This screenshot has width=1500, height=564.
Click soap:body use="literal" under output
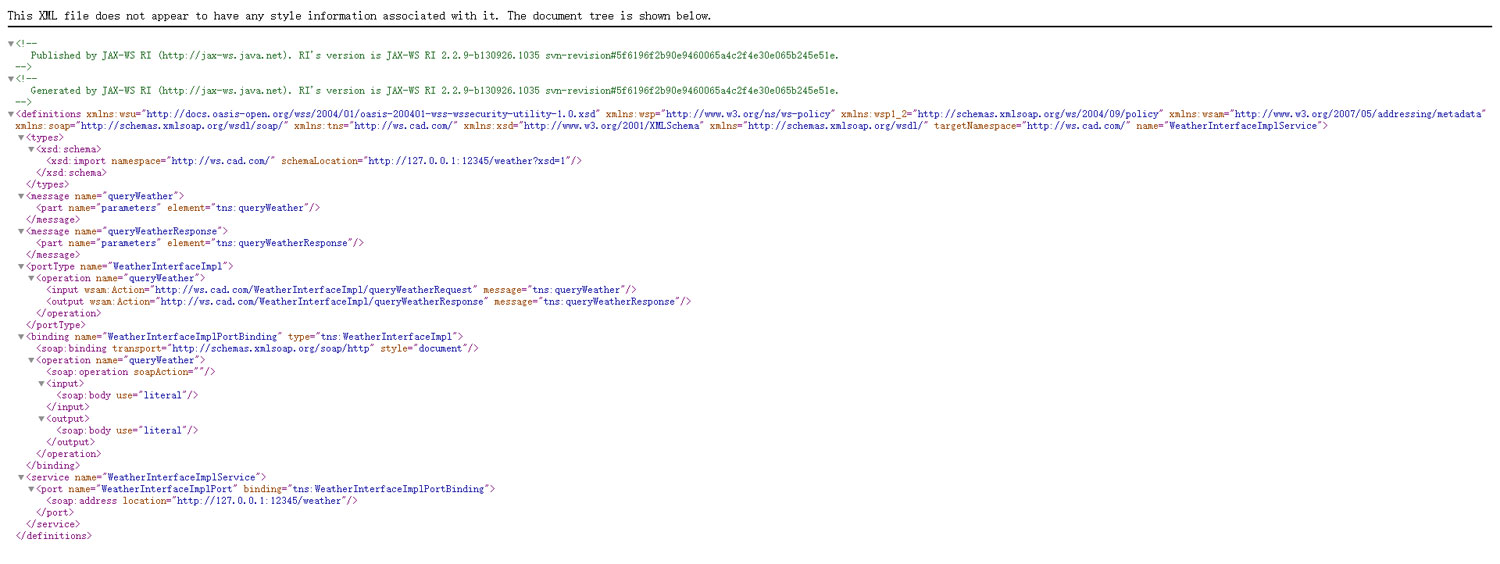tap(127, 430)
